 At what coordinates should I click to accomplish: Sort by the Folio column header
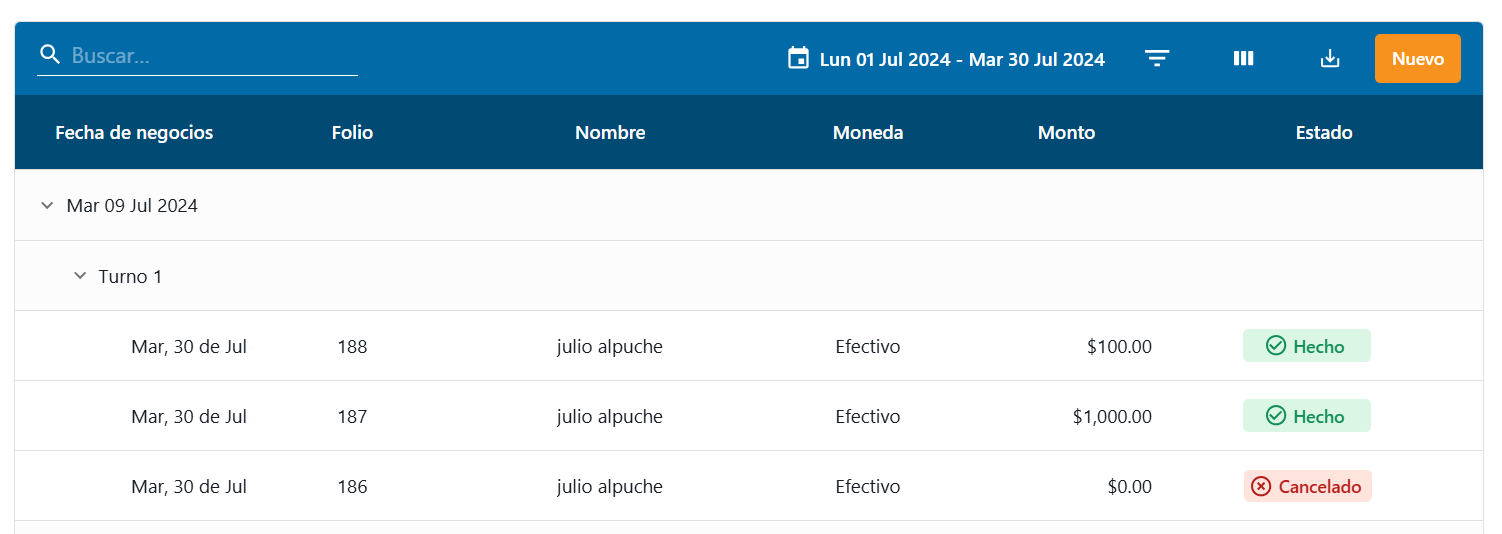click(352, 132)
